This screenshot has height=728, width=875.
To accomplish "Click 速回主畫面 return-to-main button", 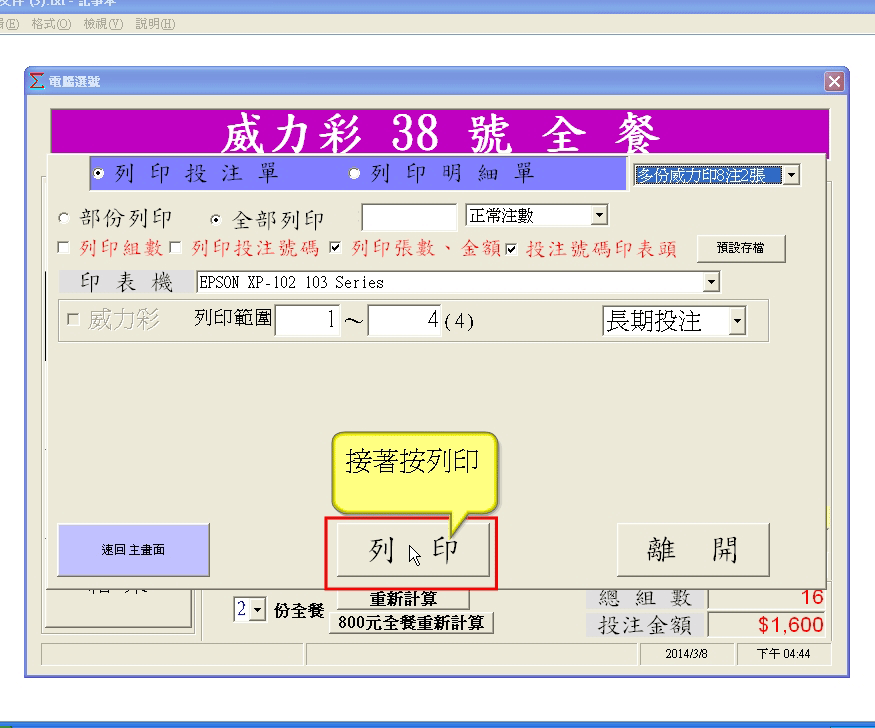I will click(133, 550).
